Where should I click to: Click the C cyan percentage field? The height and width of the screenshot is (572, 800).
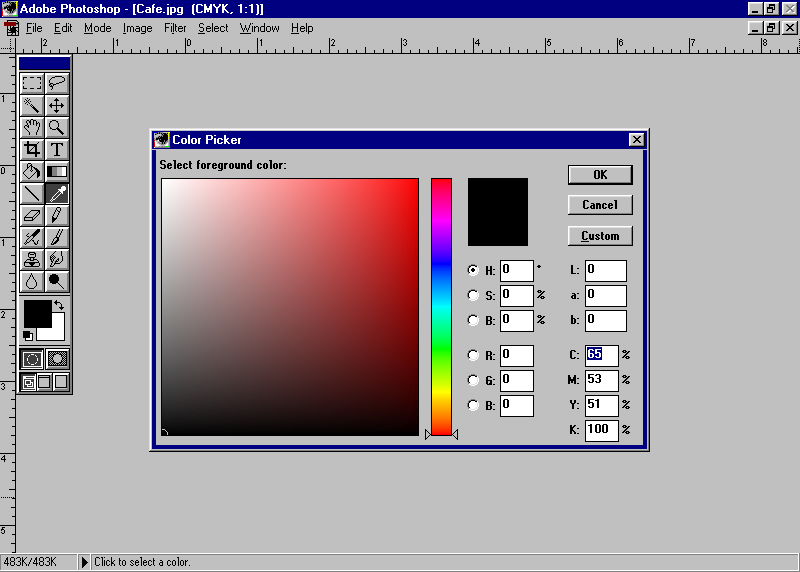click(602, 355)
